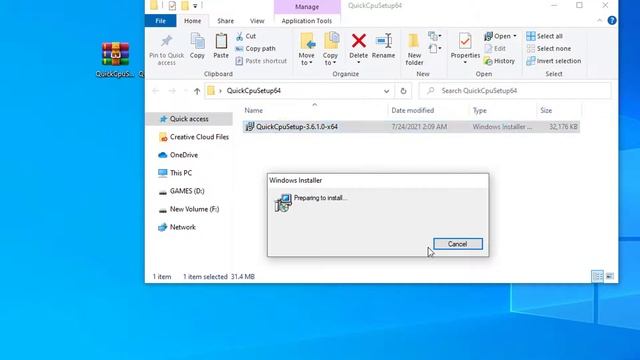Switch to the Home ribbon tab

pyautogui.click(x=192, y=21)
